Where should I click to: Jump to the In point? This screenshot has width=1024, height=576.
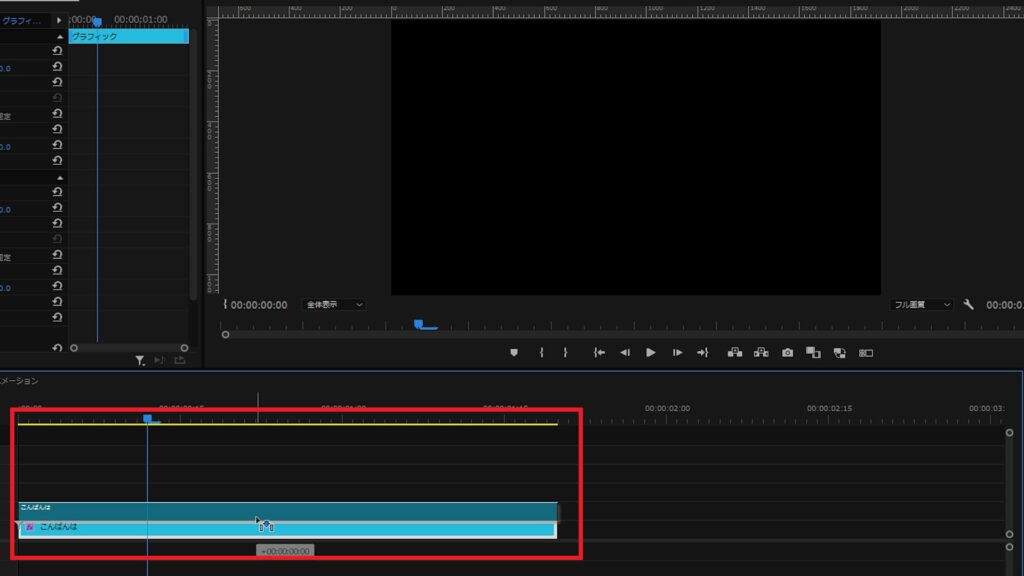(x=599, y=353)
